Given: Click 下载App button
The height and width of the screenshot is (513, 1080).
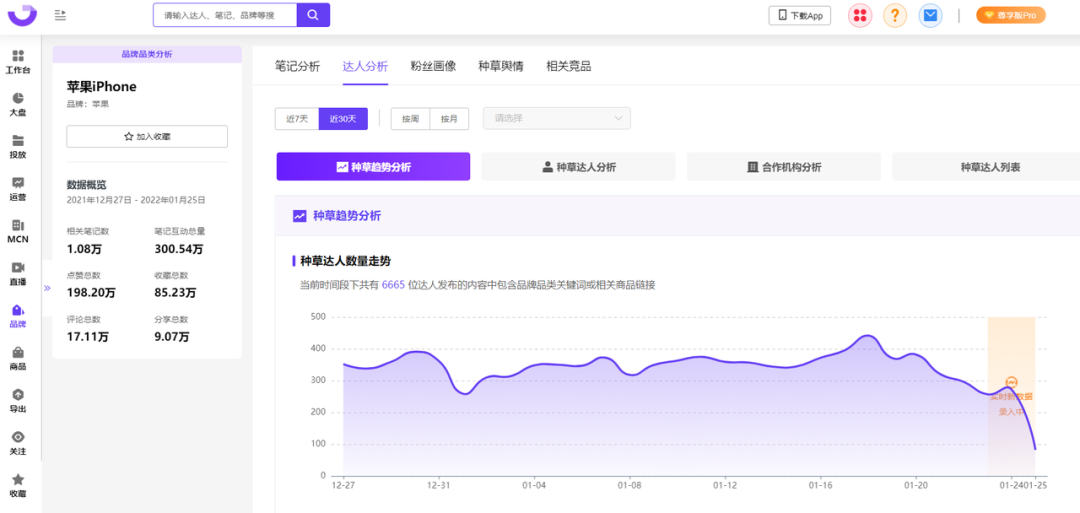Looking at the screenshot, I should point(800,15).
